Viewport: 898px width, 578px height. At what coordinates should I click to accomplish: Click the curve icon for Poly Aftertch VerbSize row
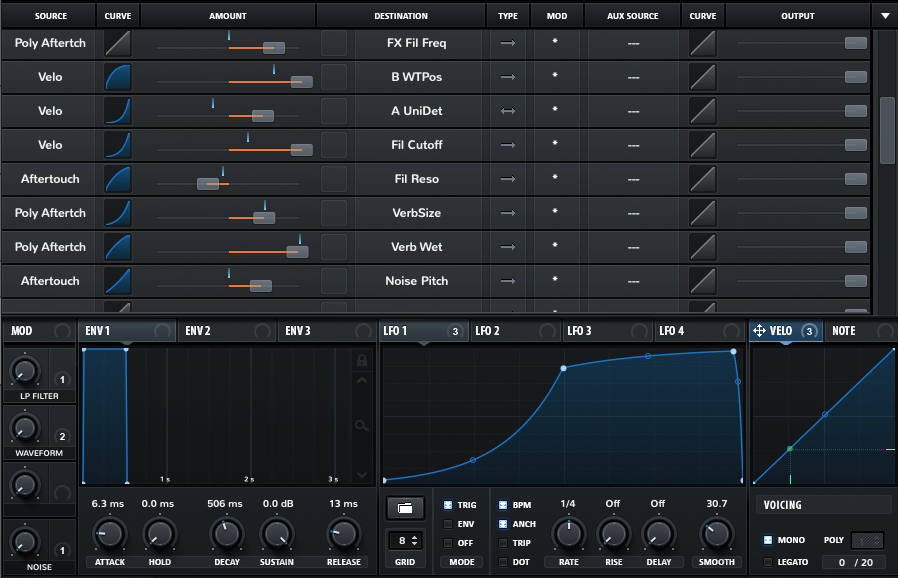pos(118,213)
